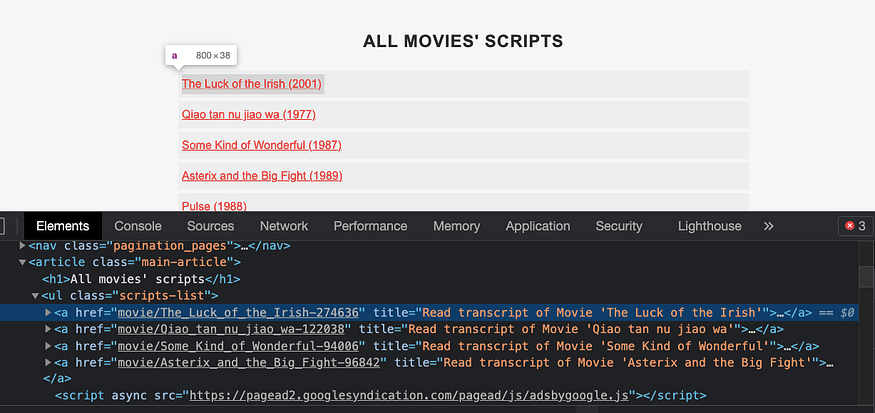Open the Sources tab
Viewport: 875px width, 413px height.
[210, 226]
